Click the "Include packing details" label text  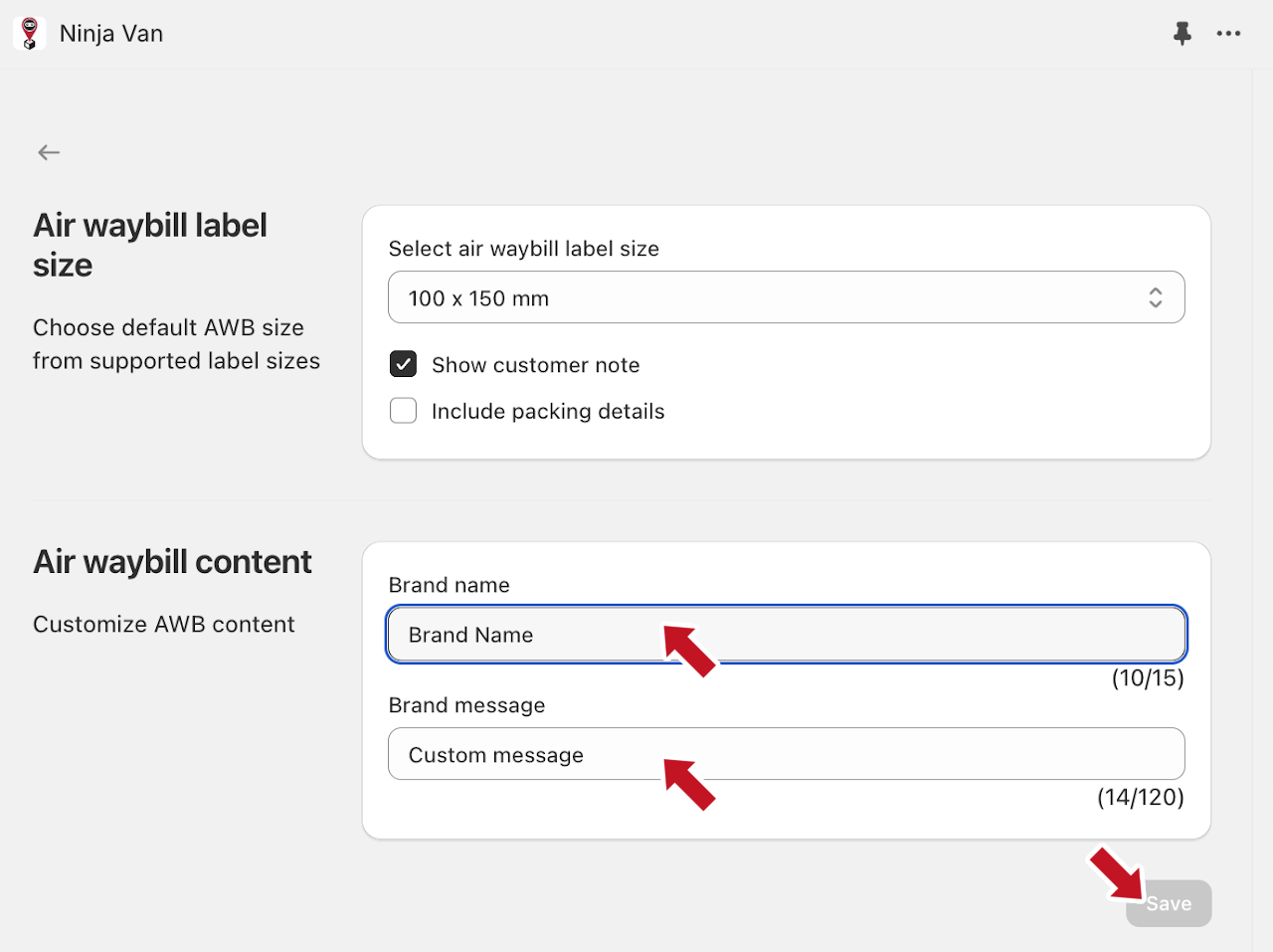(547, 412)
